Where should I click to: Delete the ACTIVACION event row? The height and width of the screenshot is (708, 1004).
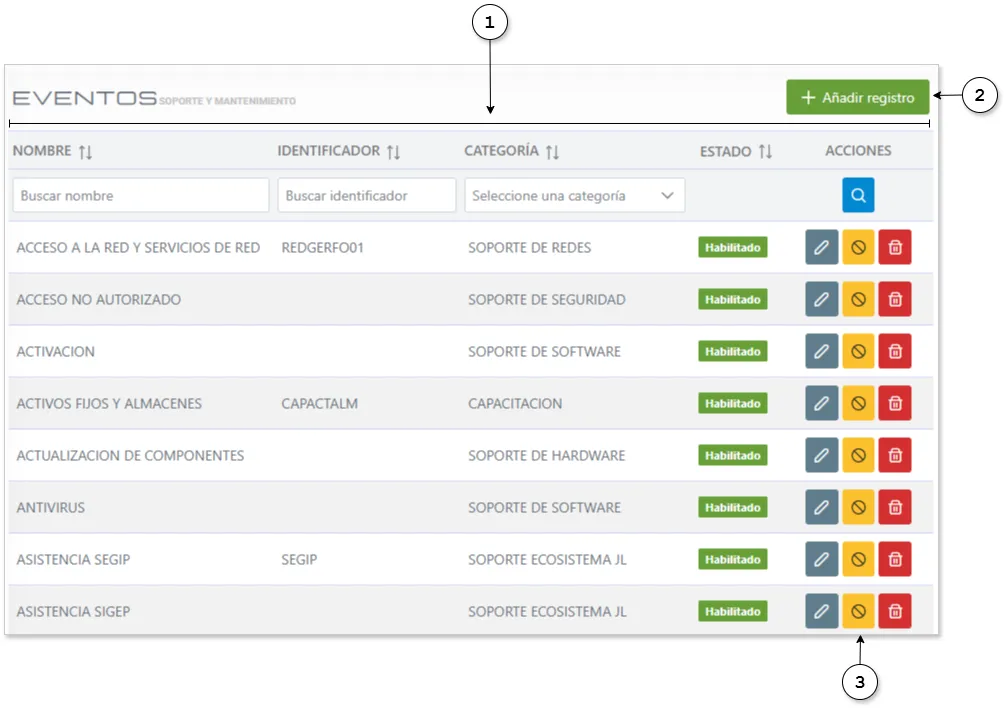(x=895, y=351)
